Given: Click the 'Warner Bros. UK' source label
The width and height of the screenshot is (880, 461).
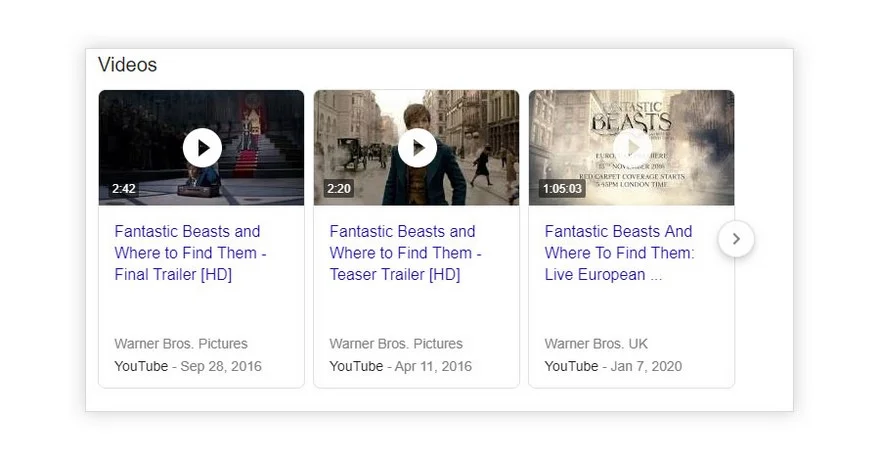Looking at the screenshot, I should click(596, 344).
